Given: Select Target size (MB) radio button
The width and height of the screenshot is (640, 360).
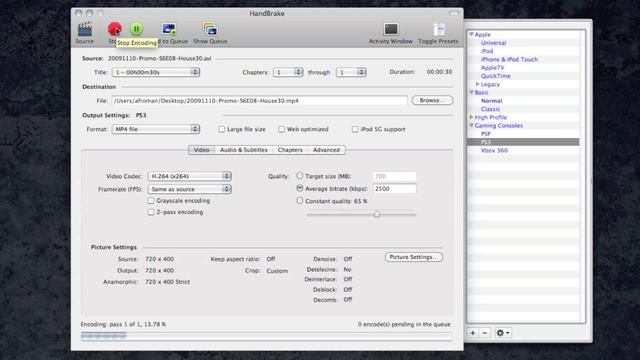Looking at the screenshot, I should pos(300,176).
